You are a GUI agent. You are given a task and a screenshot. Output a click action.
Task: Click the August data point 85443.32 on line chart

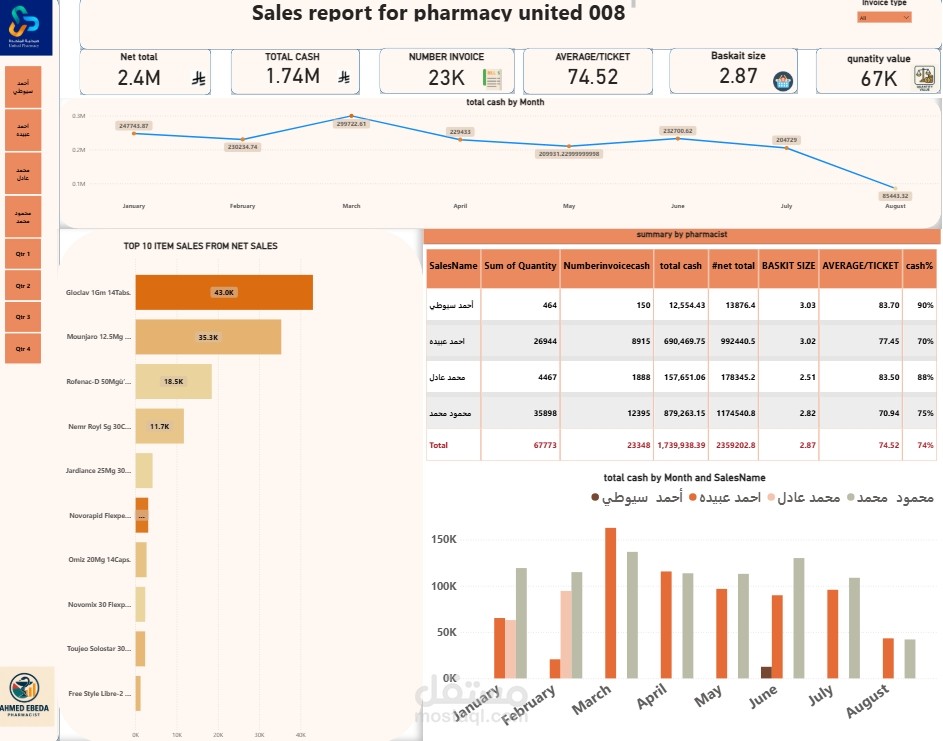click(x=895, y=188)
